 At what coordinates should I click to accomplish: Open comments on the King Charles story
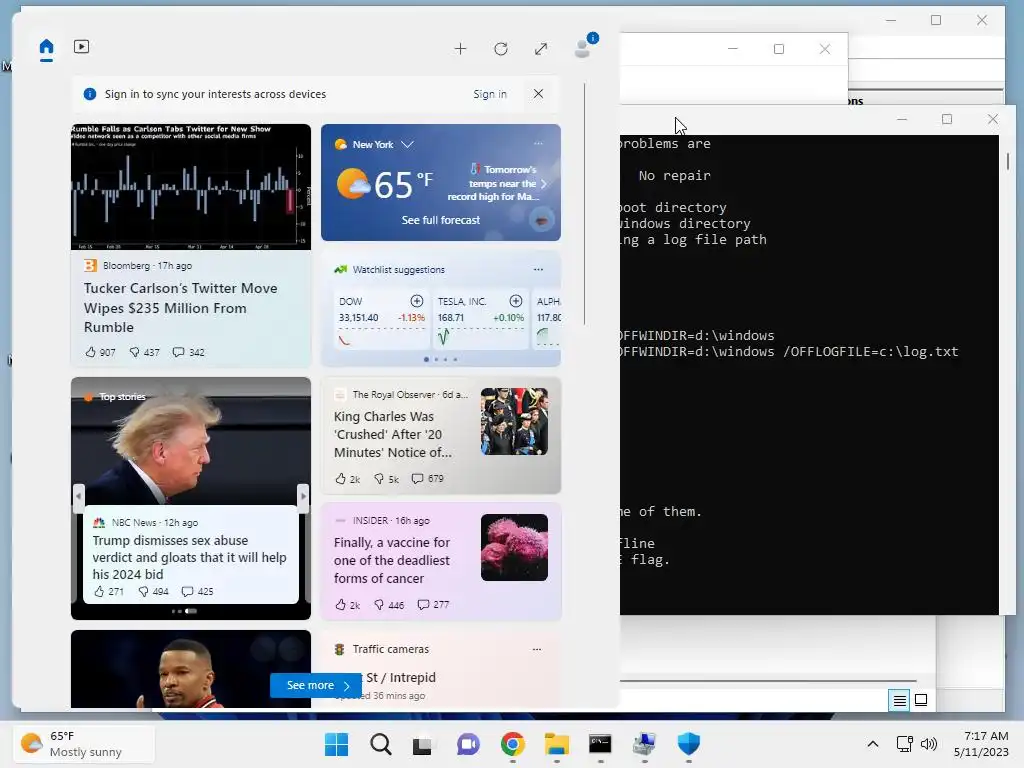pyautogui.click(x=427, y=479)
